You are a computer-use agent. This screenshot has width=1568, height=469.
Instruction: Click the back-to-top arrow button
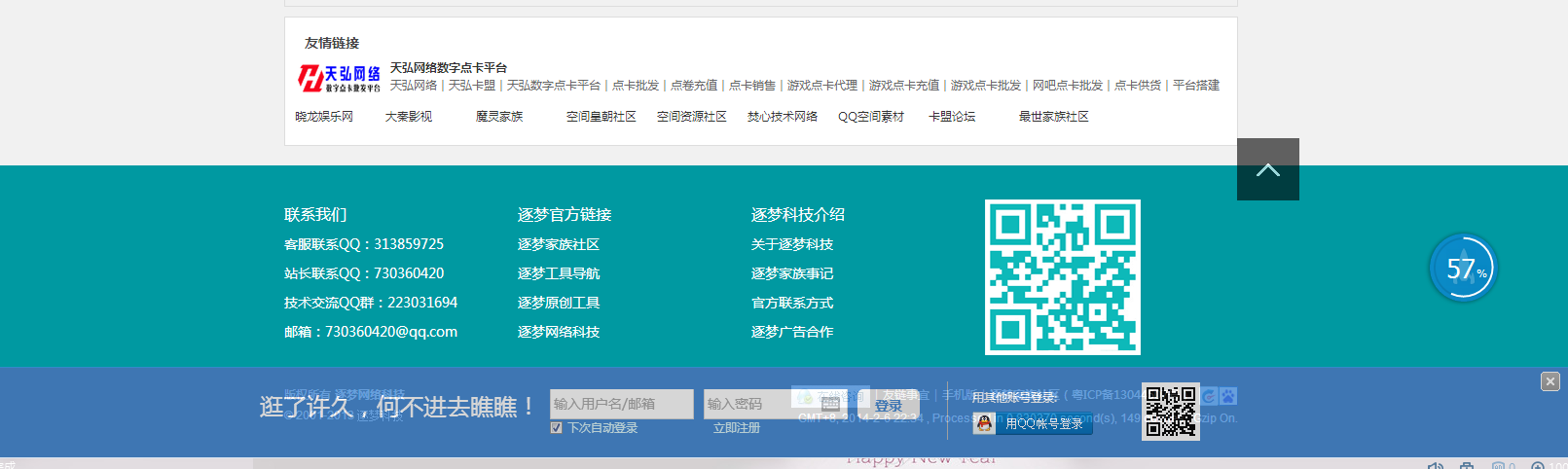pos(1267,169)
